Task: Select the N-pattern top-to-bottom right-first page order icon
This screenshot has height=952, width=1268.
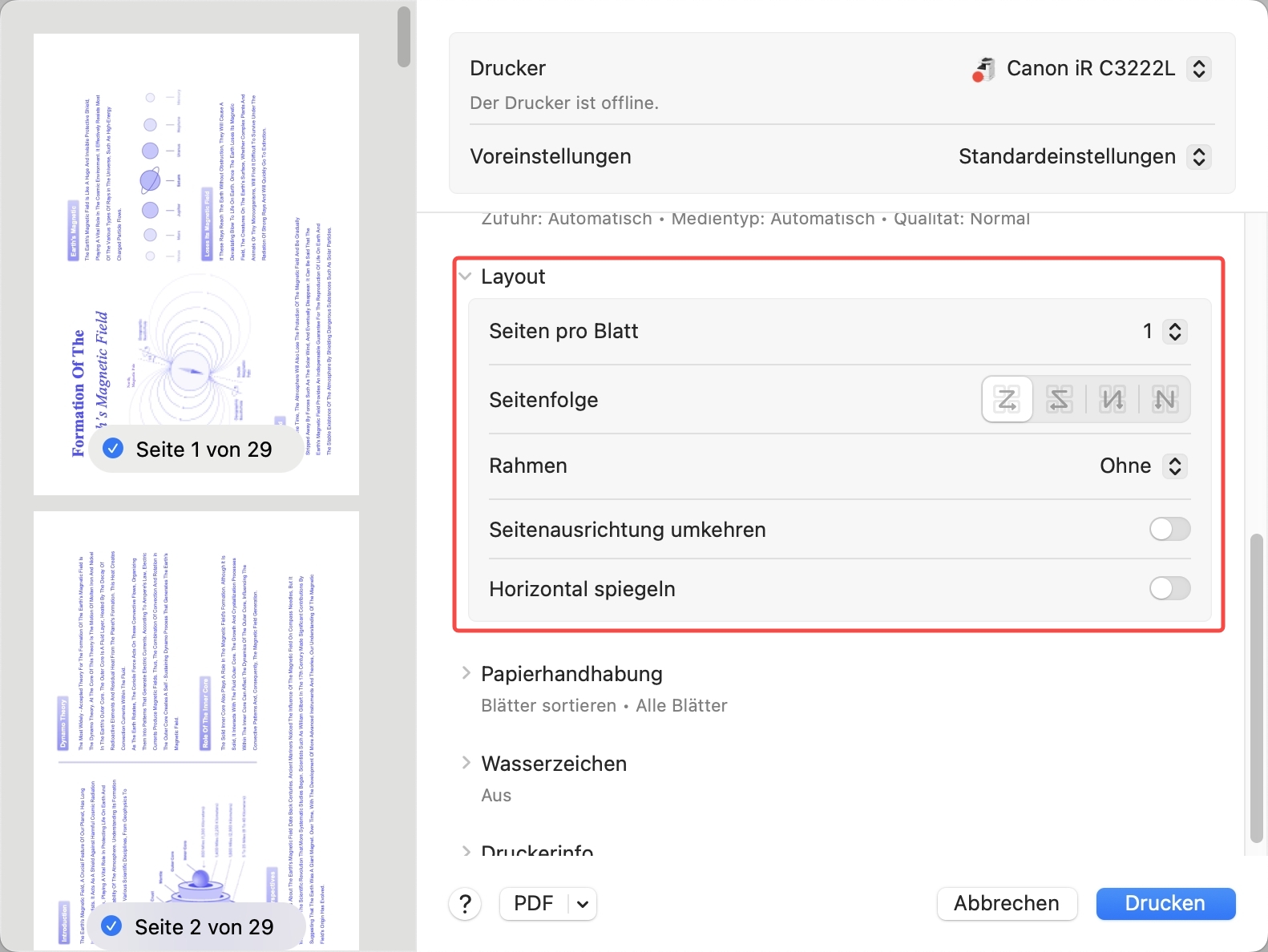Action: [x=1165, y=399]
